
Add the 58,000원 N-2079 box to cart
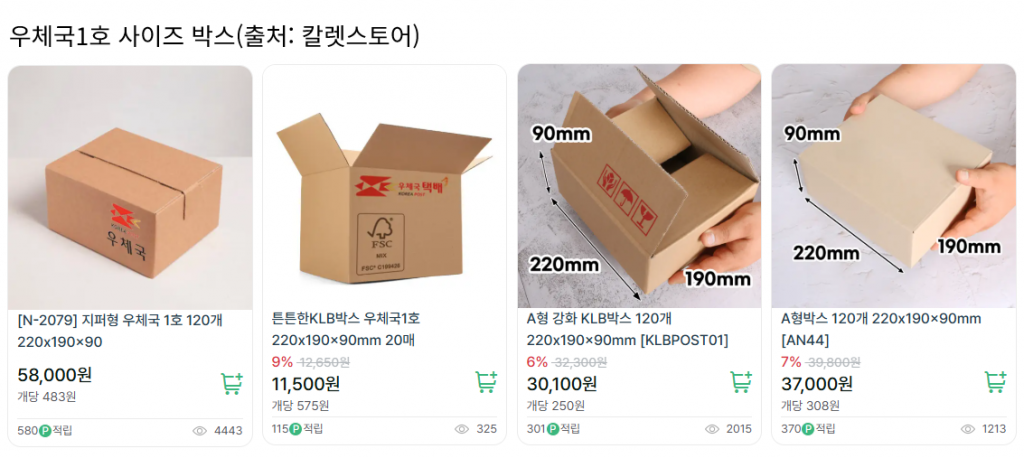[x=231, y=384]
